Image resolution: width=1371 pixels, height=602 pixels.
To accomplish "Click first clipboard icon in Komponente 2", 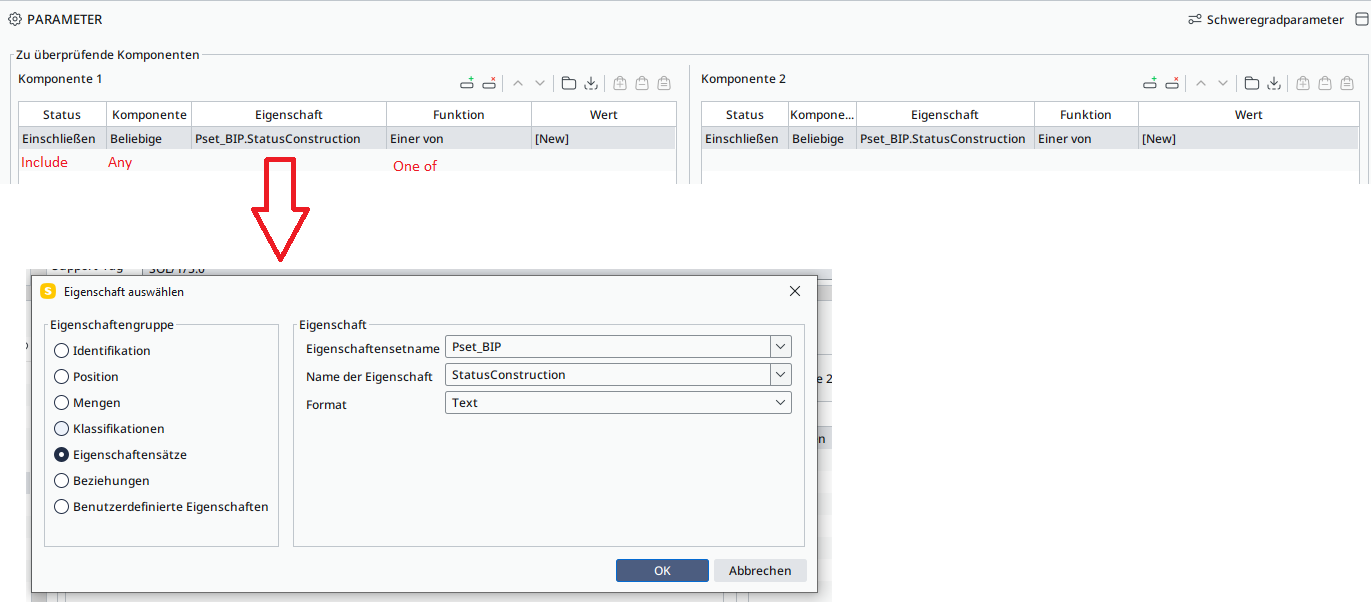I will [1303, 83].
